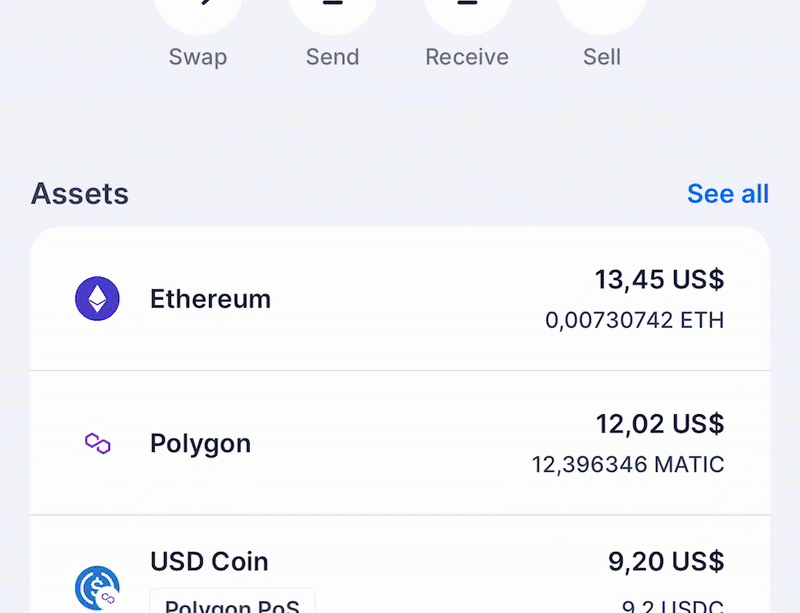The image size is (800, 613).
Task: Click the 0,00730742 ETH amount
Action: (634, 321)
